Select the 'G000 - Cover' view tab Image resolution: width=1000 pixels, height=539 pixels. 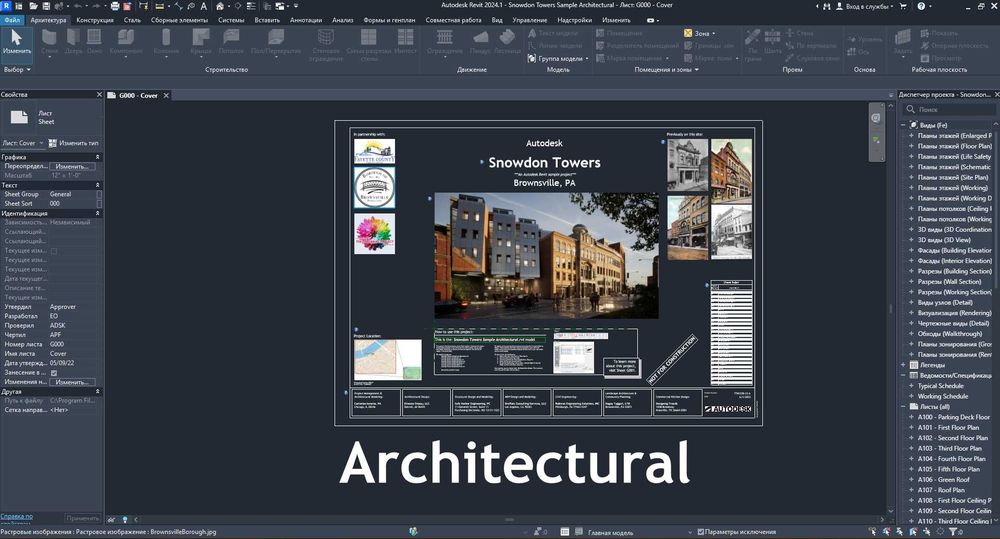click(x=138, y=95)
